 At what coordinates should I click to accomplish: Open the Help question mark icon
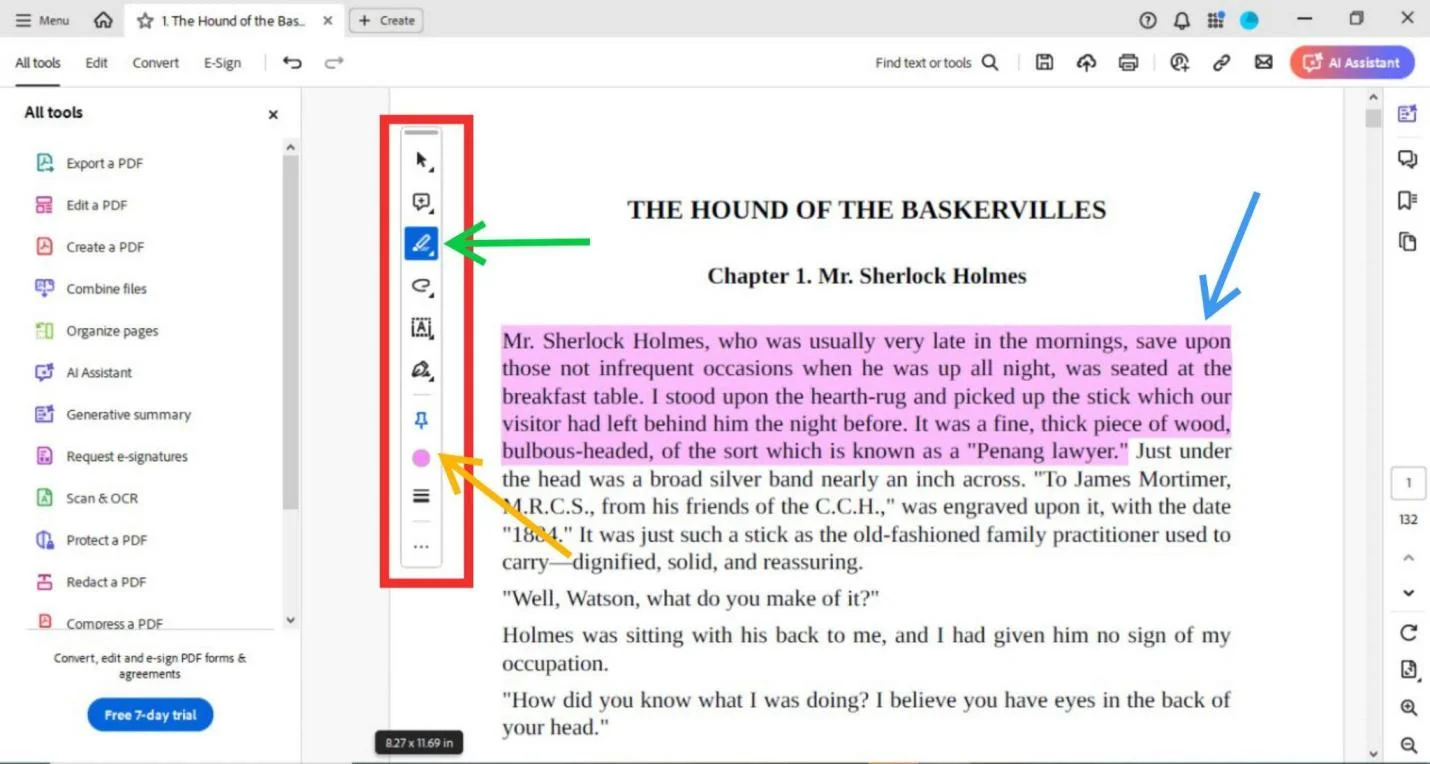coord(1148,21)
